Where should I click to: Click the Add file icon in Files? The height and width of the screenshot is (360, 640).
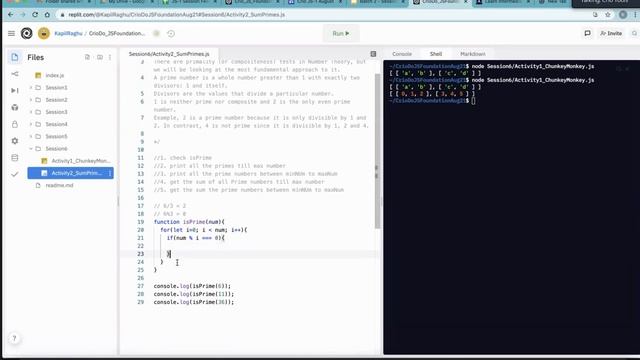click(87, 57)
